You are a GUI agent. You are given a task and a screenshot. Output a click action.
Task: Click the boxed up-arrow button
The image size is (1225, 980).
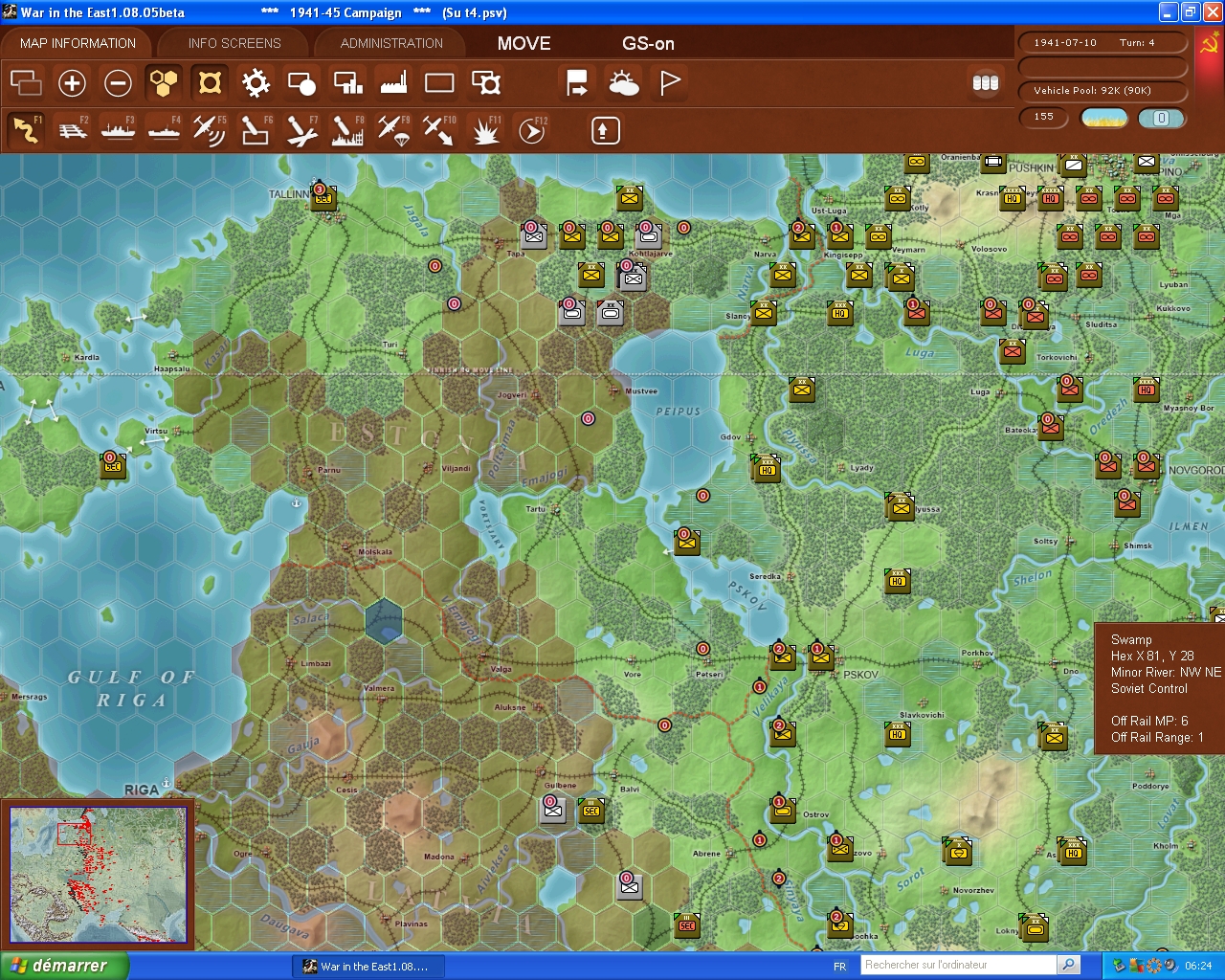tap(605, 130)
